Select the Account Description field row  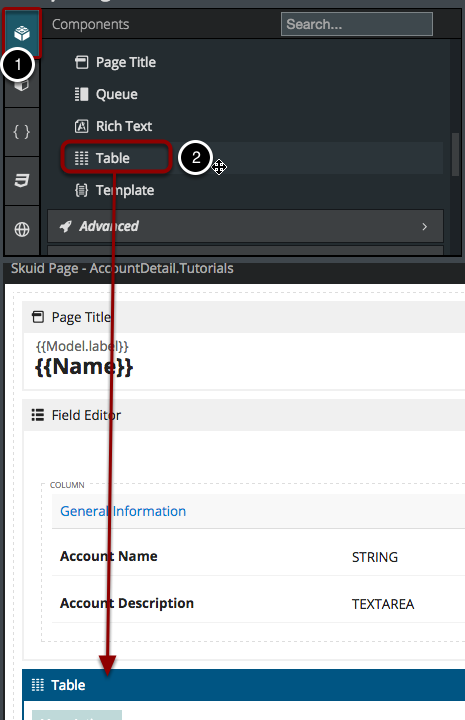258,603
